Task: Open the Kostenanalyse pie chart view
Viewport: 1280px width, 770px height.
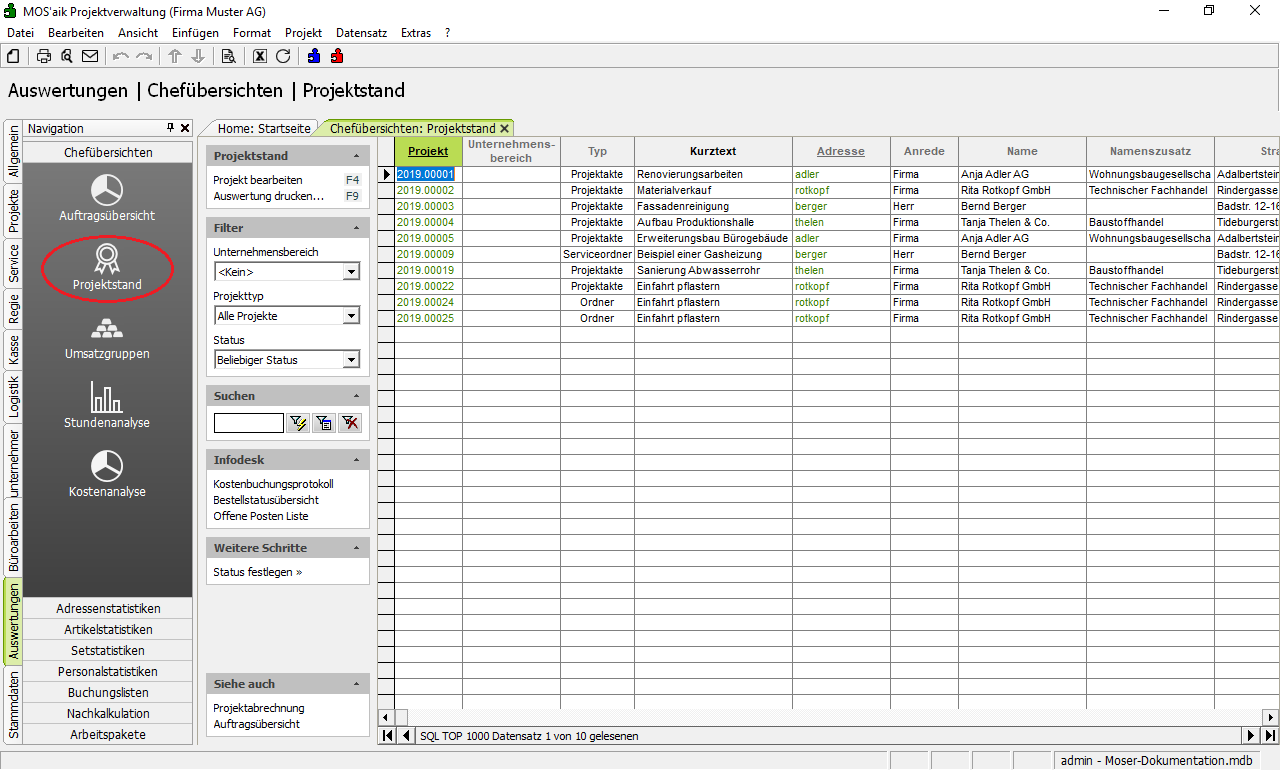Action: tap(107, 474)
